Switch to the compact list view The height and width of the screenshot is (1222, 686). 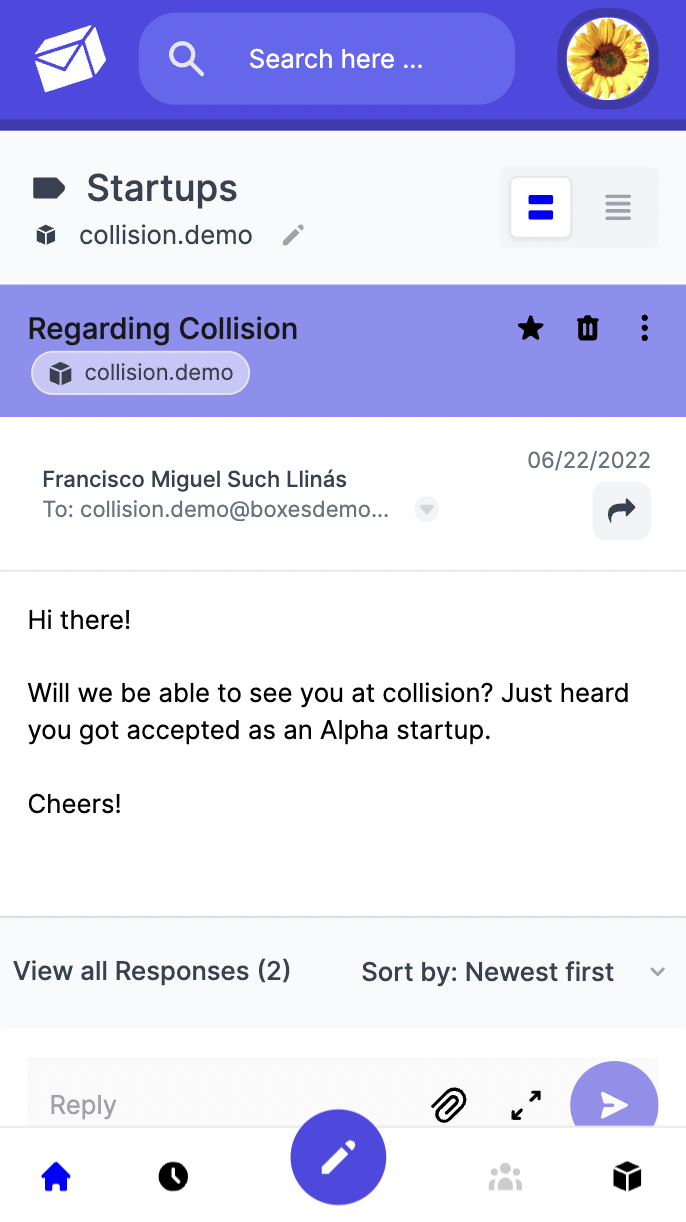click(x=618, y=208)
